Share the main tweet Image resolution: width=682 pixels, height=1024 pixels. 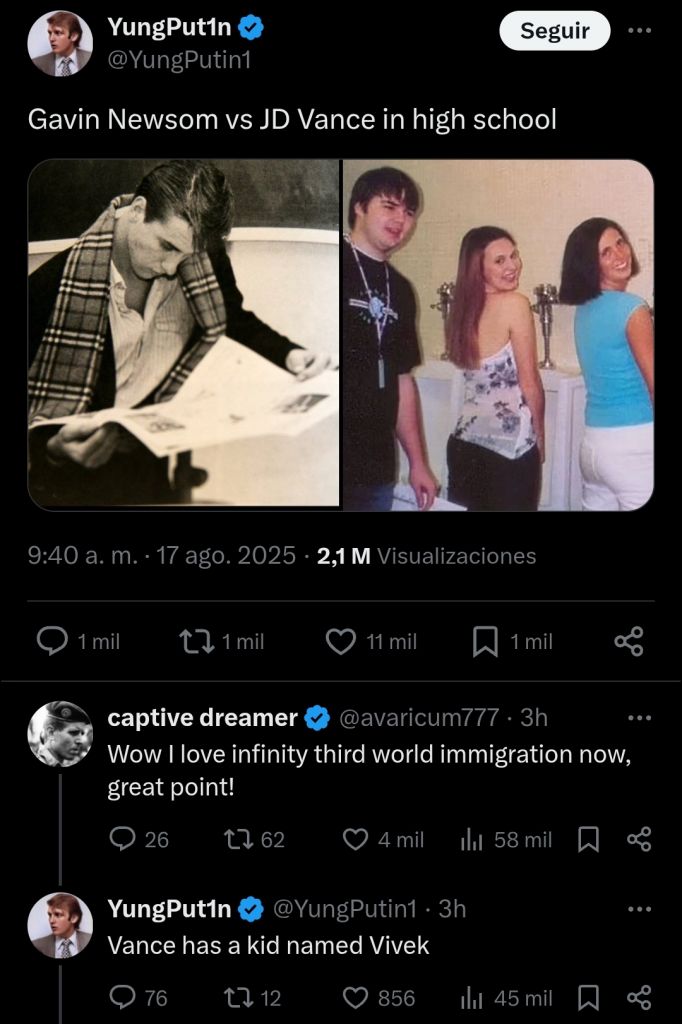(x=628, y=642)
